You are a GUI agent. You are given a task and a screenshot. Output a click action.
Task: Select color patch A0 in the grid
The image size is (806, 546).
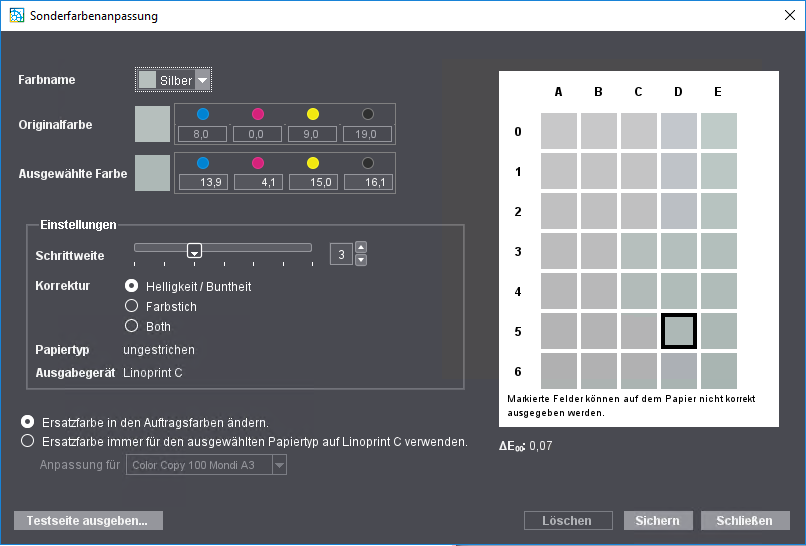click(559, 131)
